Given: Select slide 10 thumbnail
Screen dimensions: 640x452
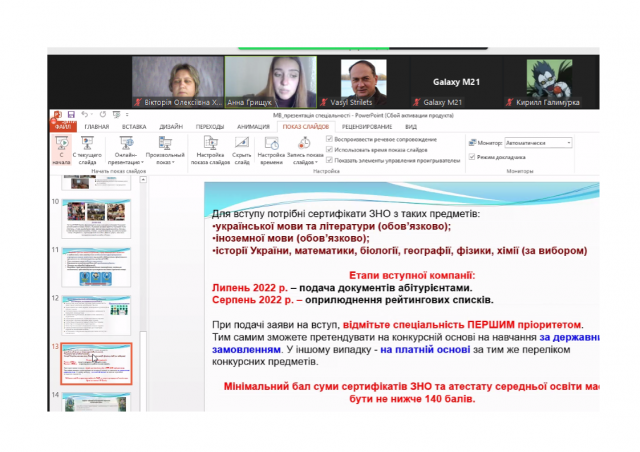Looking at the screenshot, I should click(x=96, y=218).
